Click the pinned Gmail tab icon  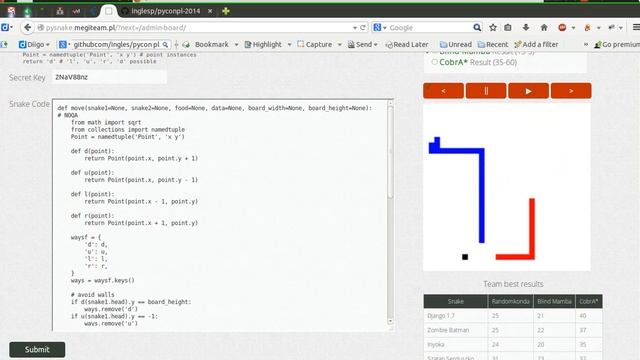point(11,11)
